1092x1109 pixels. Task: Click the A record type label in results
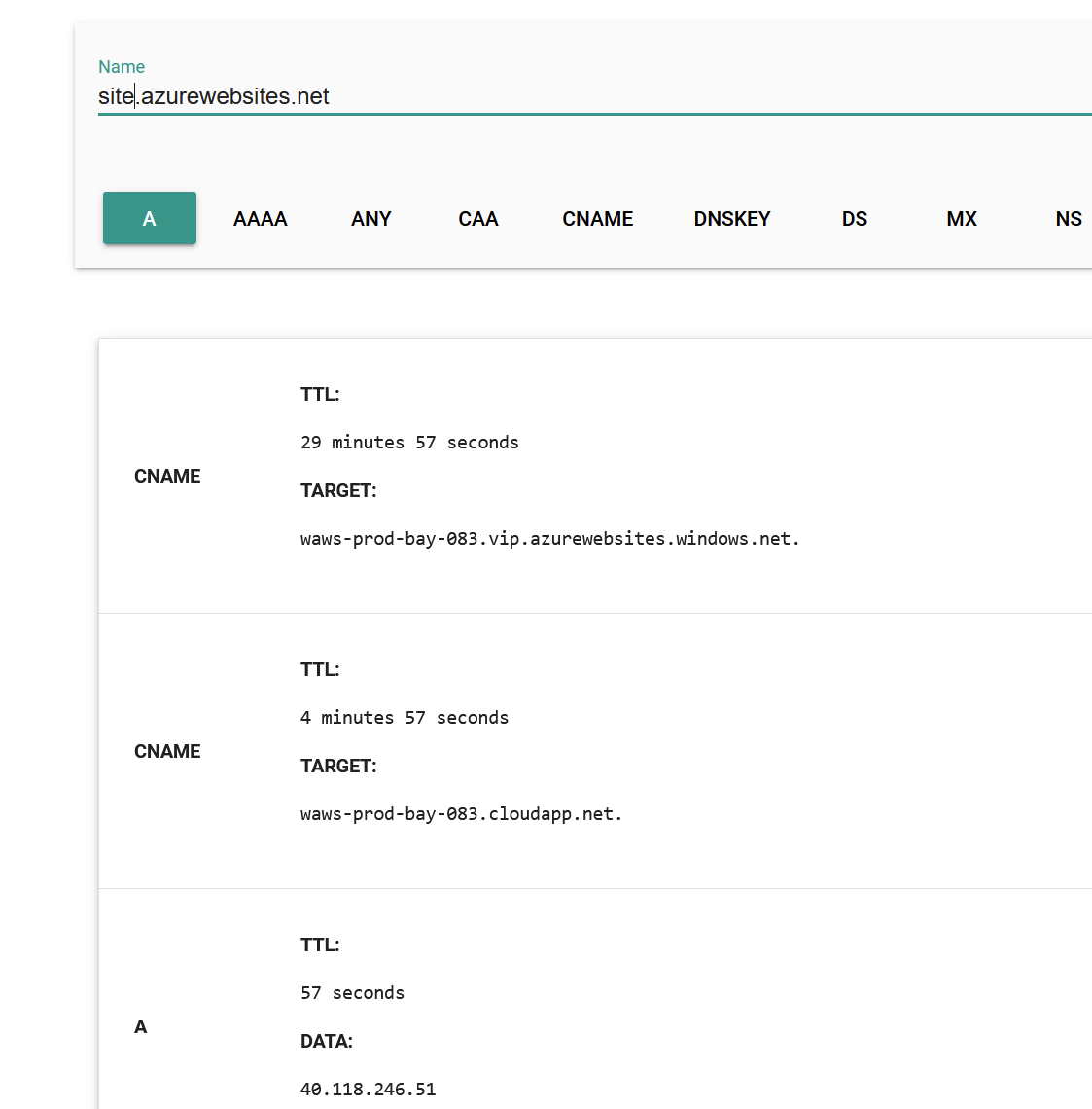tap(141, 1027)
